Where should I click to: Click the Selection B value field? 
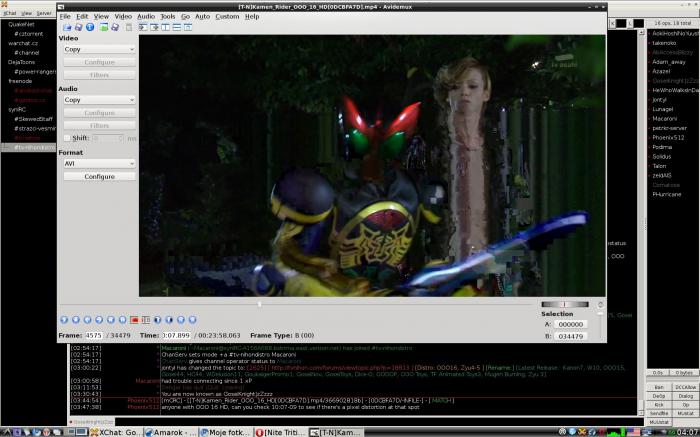point(571,336)
